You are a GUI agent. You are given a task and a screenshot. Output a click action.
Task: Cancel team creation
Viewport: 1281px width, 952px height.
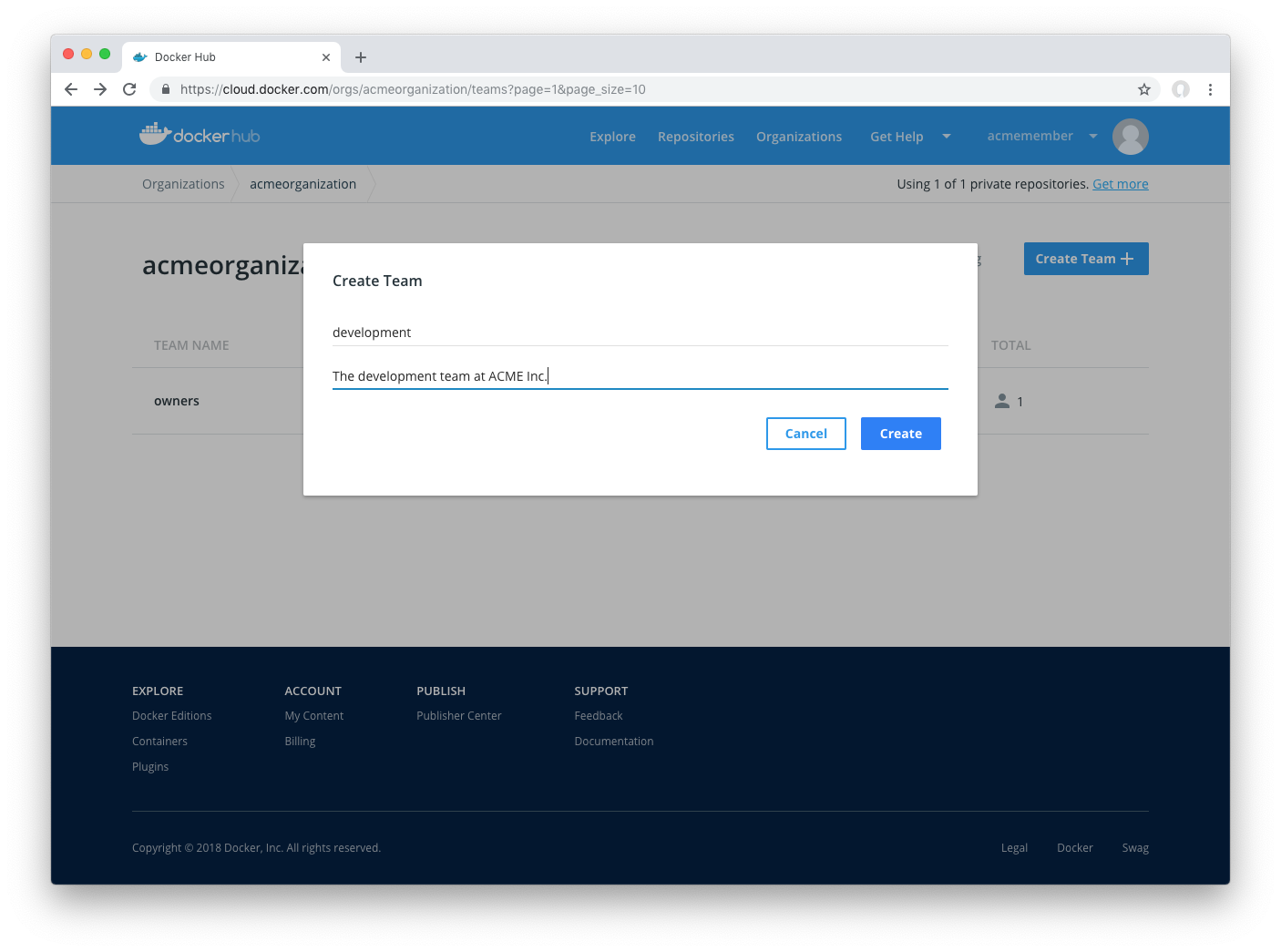(x=805, y=433)
